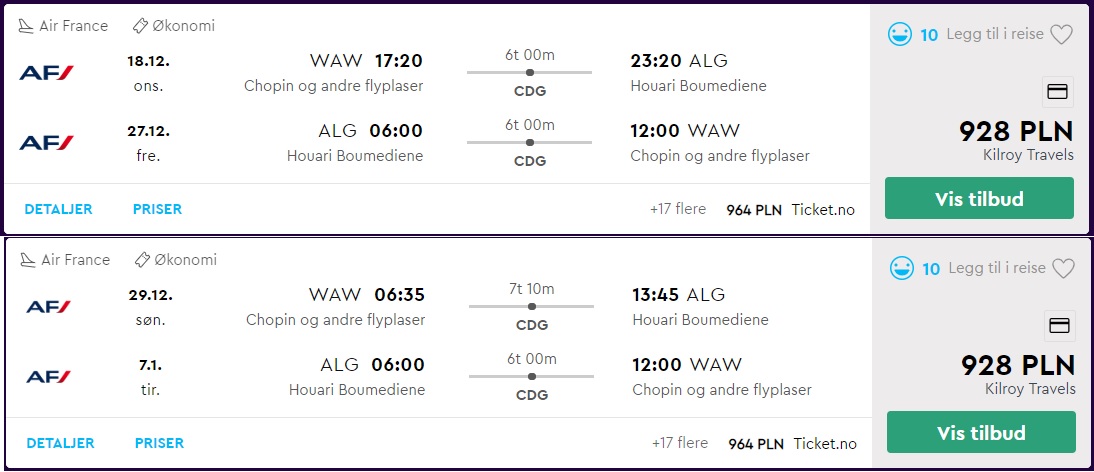Click credit card icon in first offer
This screenshot has height=472, width=1094.
click(x=1058, y=92)
